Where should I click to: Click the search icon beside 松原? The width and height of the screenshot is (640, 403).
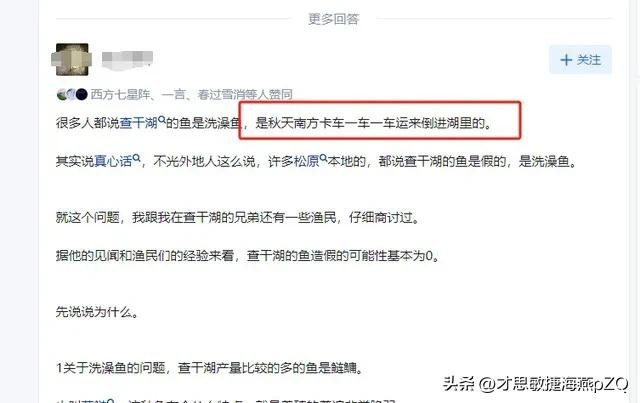pyautogui.click(x=324, y=158)
